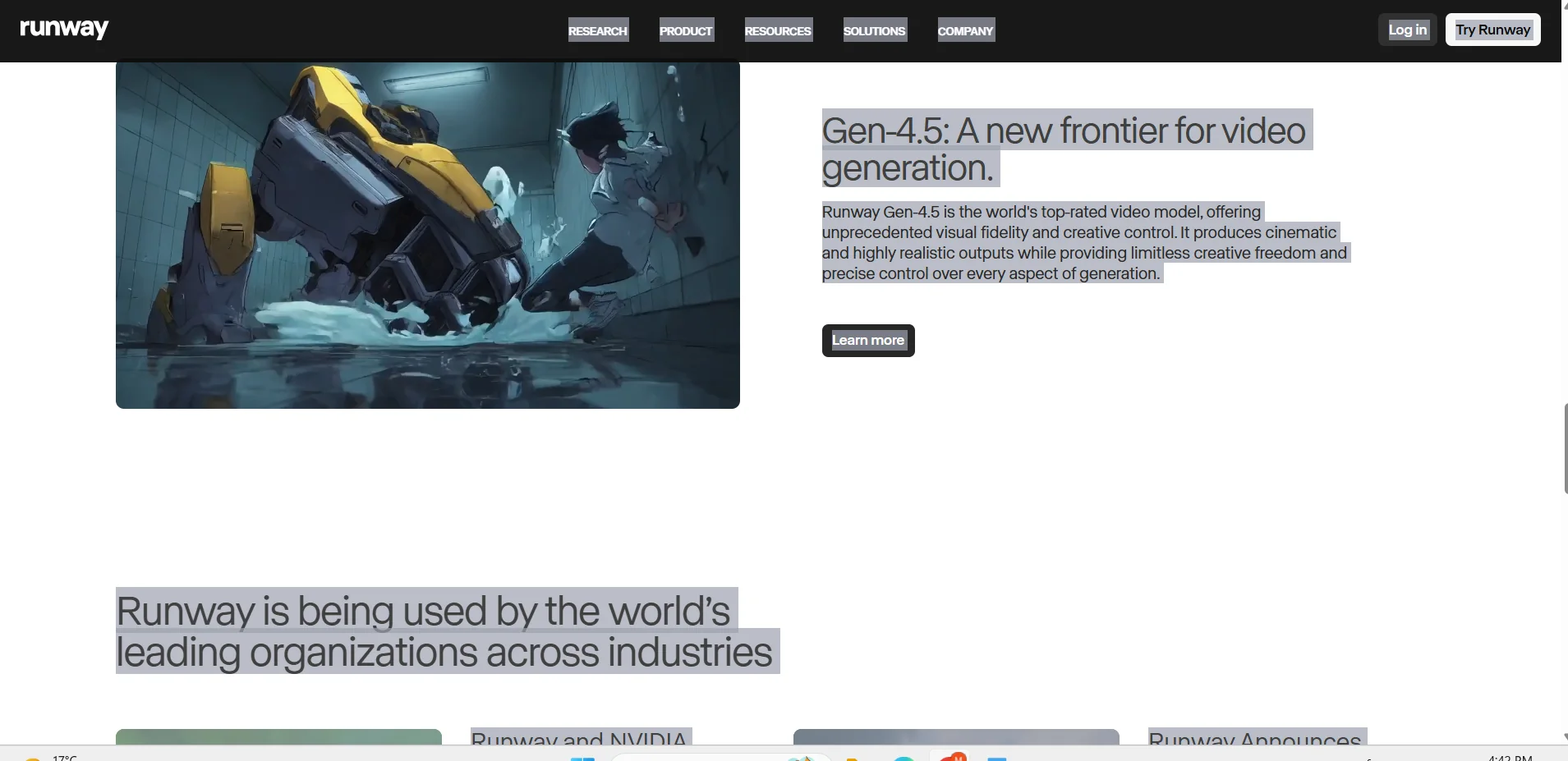1568x761 pixels.
Task: Click the Runway logo in header
Action: pos(64,29)
